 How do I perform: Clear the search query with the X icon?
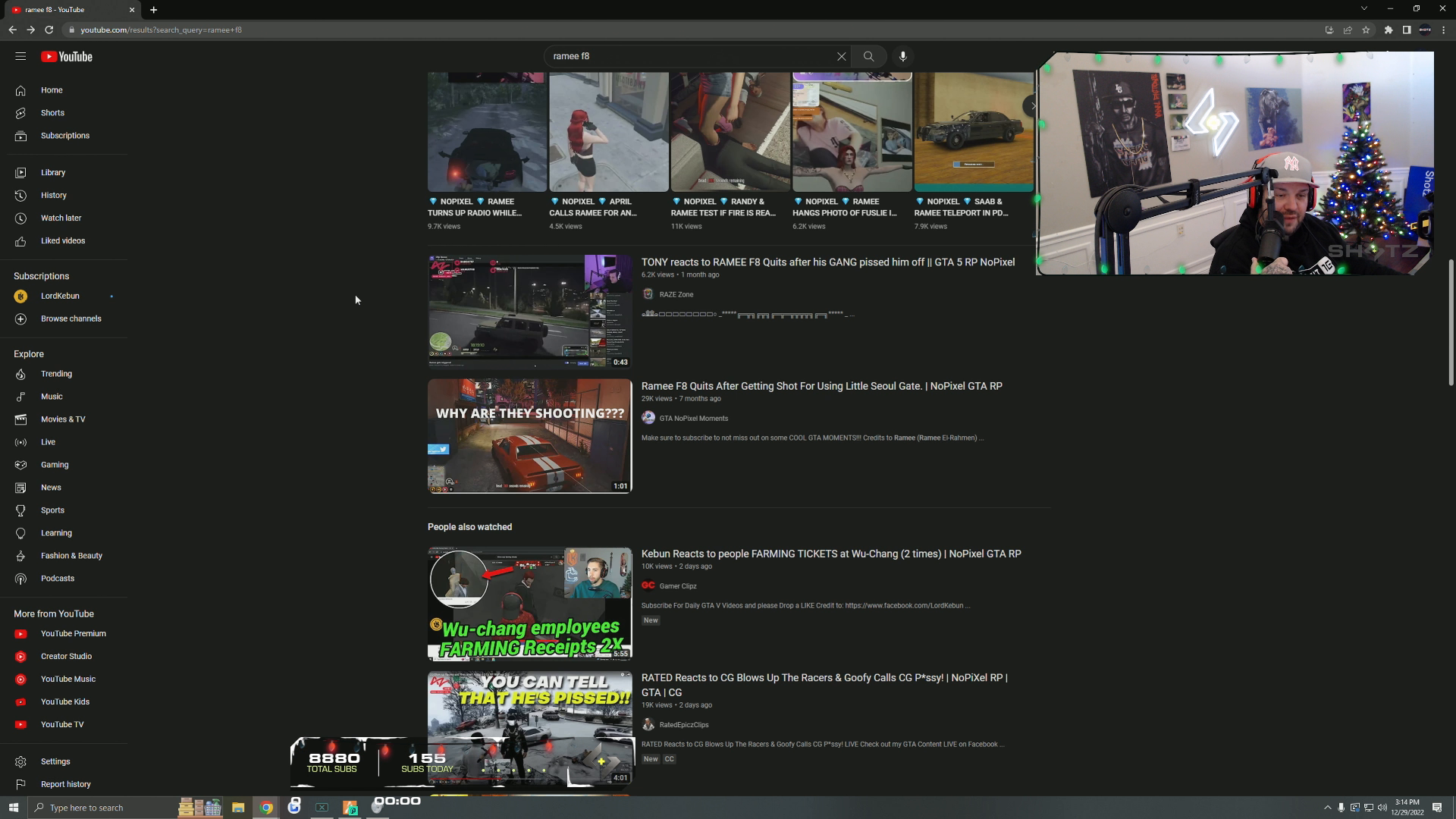[x=841, y=55]
